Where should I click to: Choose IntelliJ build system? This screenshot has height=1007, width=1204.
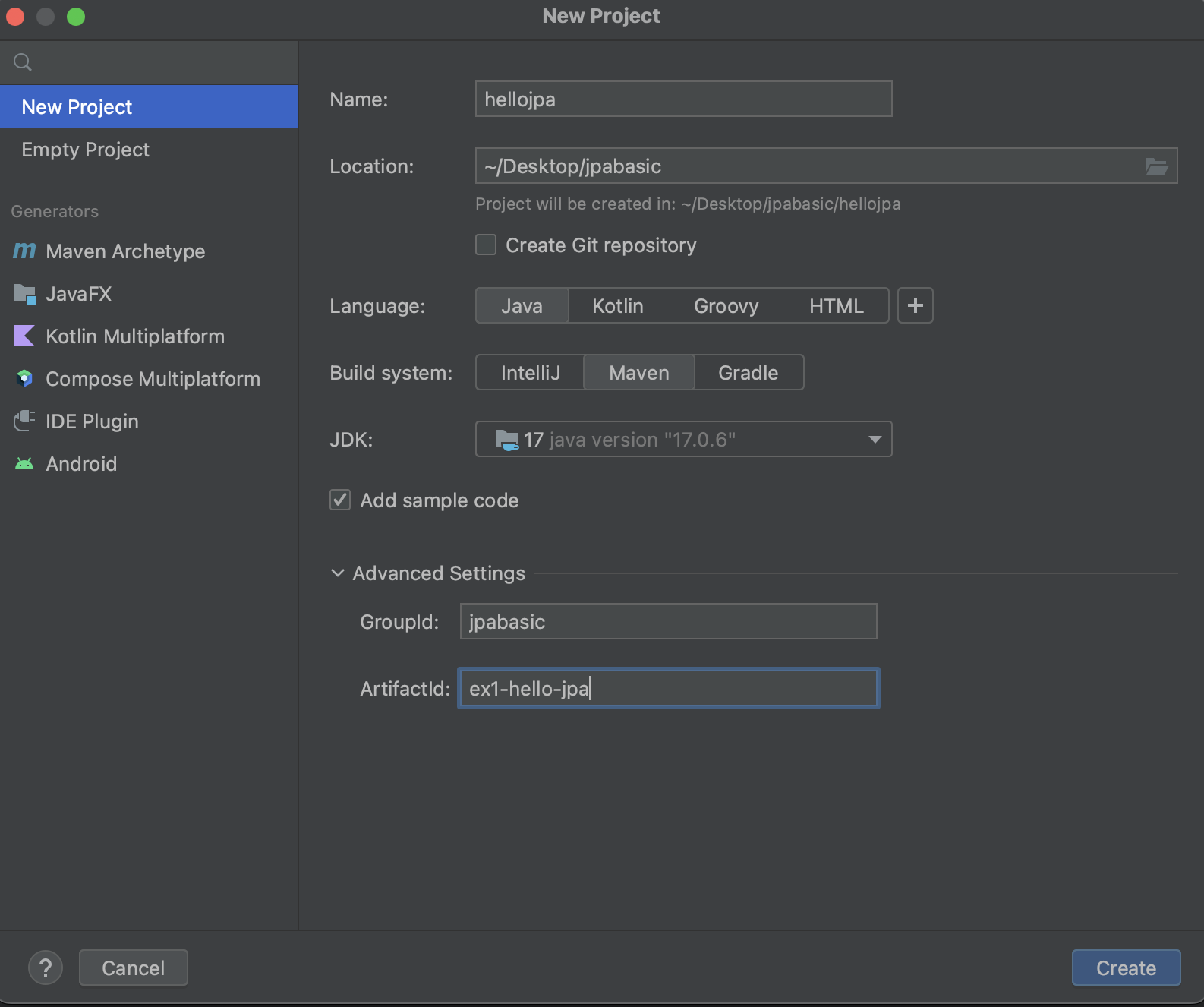(x=531, y=372)
